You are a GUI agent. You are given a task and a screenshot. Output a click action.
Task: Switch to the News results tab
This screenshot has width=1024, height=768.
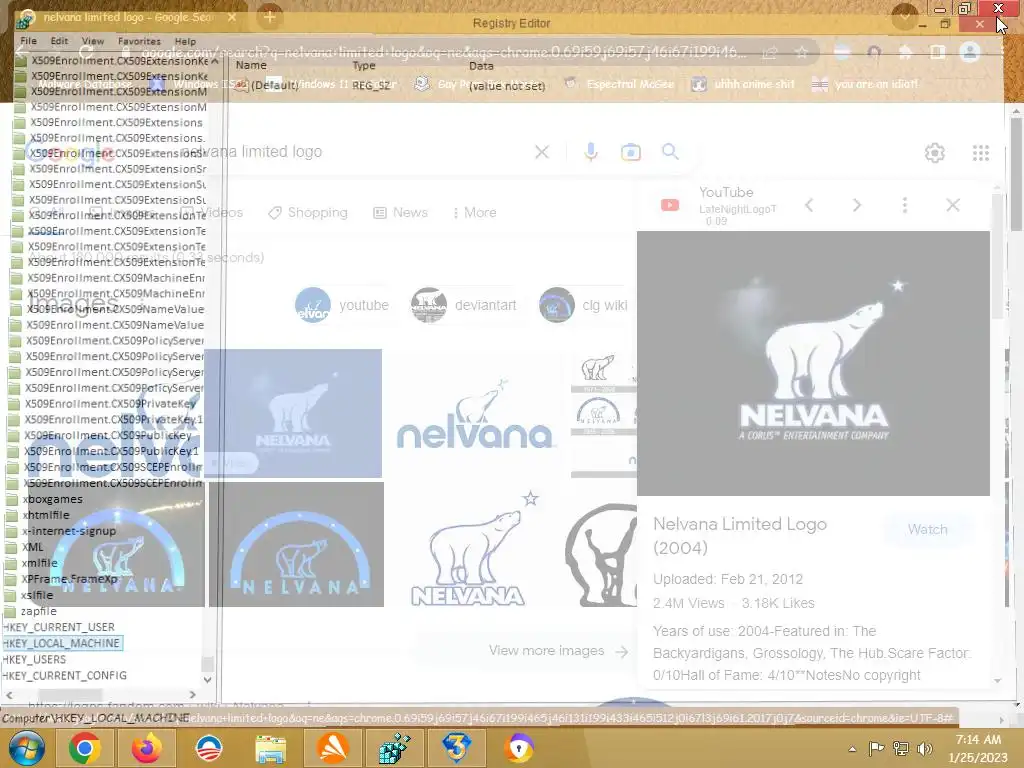click(x=400, y=213)
